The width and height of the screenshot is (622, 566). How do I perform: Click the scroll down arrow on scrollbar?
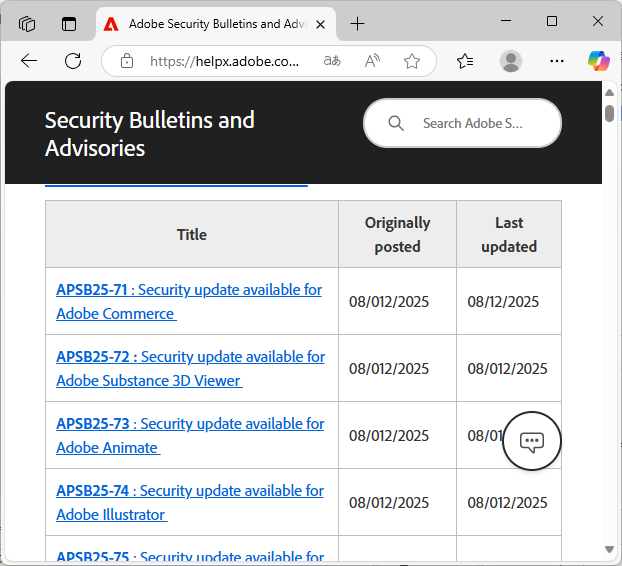click(609, 549)
